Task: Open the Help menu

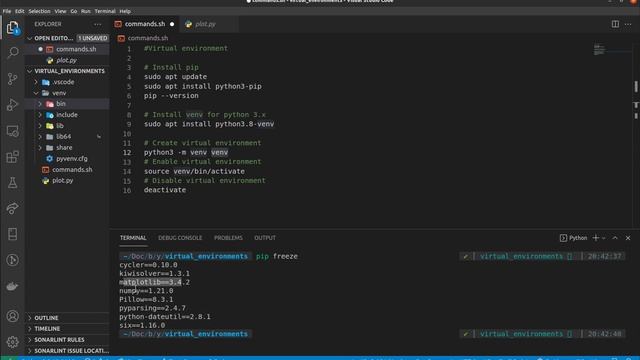Action: 125,11
